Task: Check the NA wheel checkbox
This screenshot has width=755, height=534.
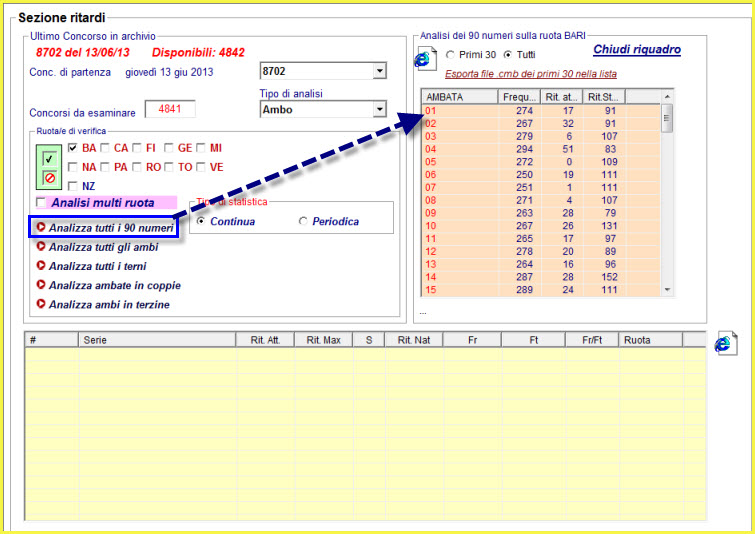Action: [x=73, y=167]
